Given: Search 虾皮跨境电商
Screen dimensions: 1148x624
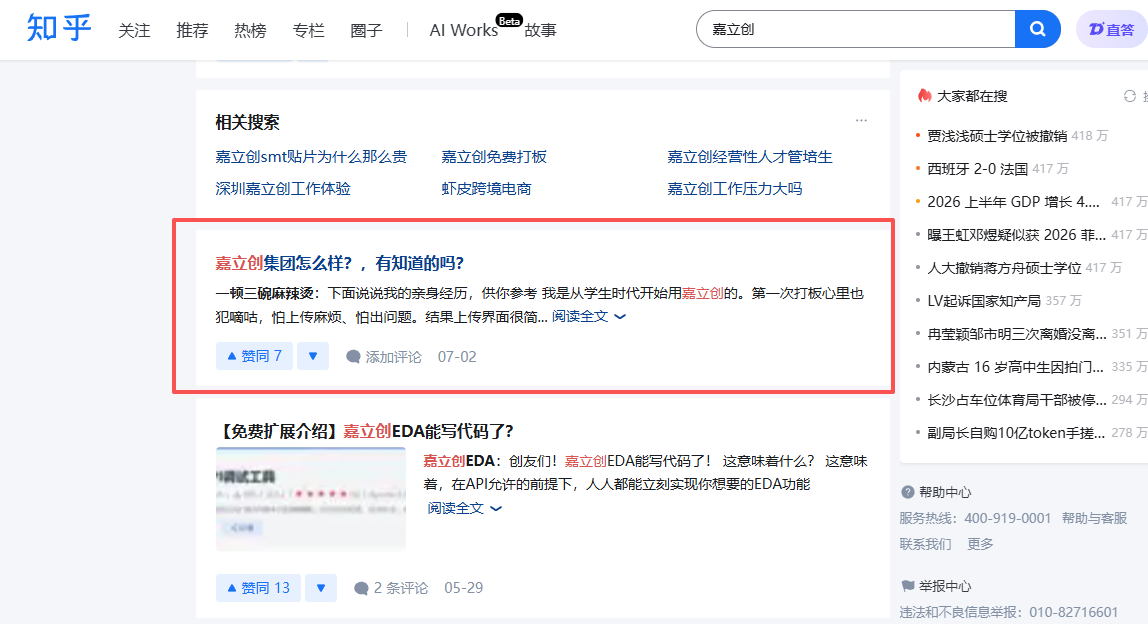Looking at the screenshot, I should (486, 189).
